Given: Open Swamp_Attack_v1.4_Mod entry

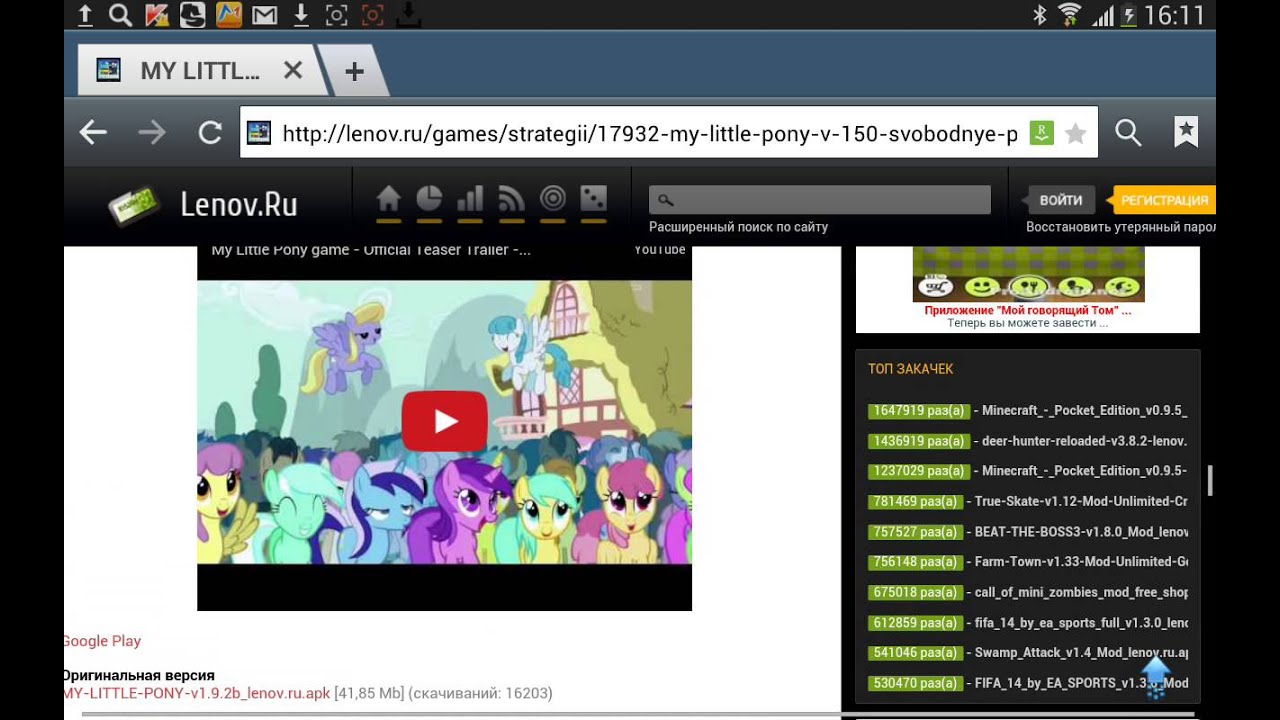Looking at the screenshot, I should (x=1028, y=653).
